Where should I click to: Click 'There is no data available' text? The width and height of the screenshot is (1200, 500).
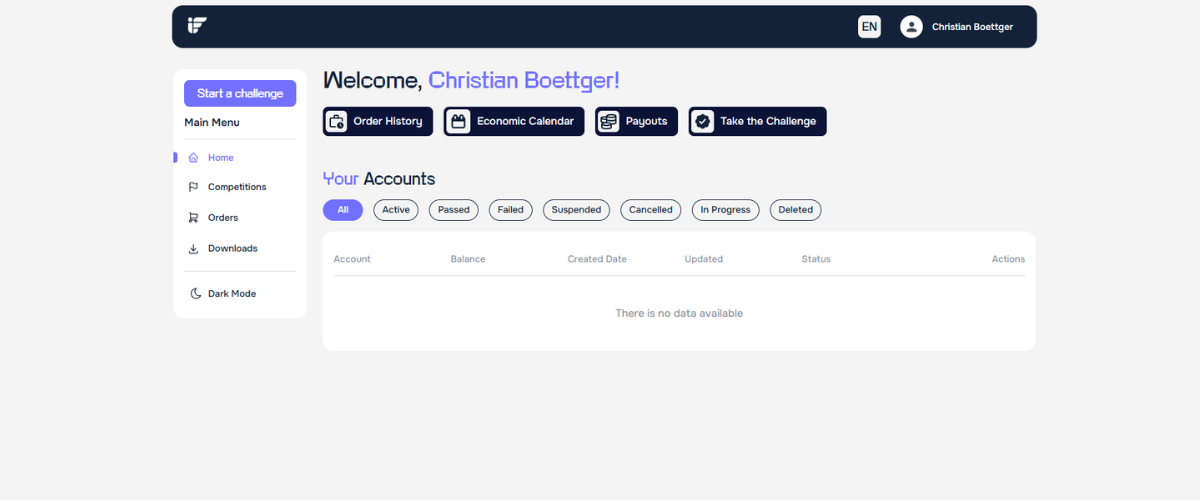coord(679,313)
